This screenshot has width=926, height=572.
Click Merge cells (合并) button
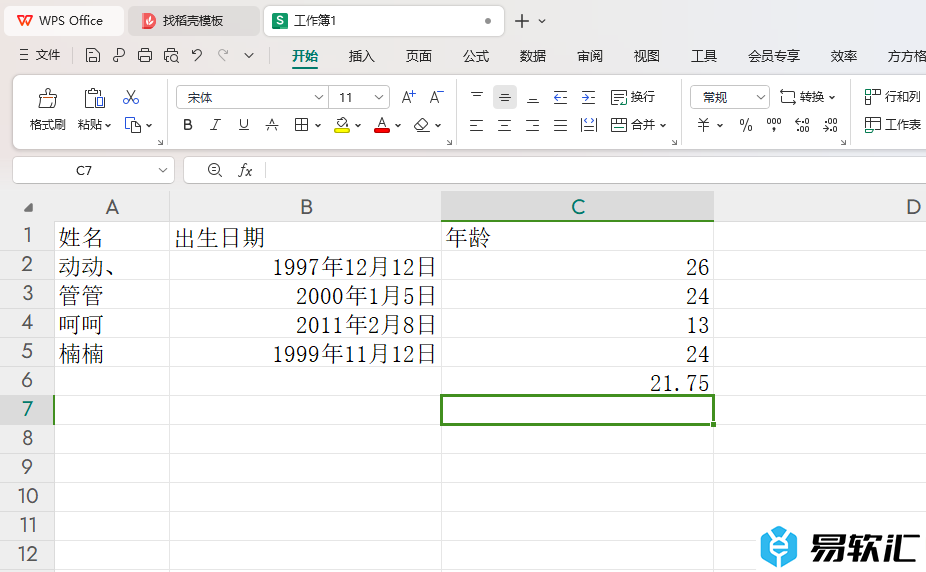(632, 125)
